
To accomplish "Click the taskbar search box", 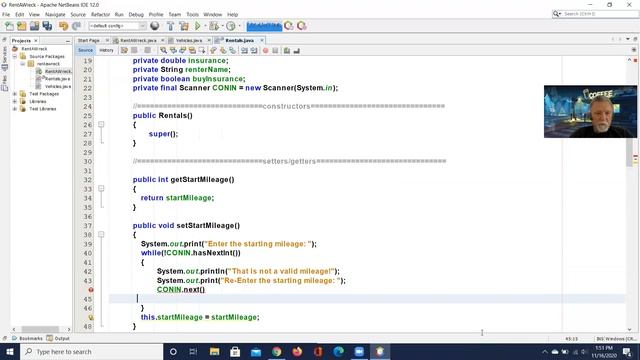I will point(91,351).
